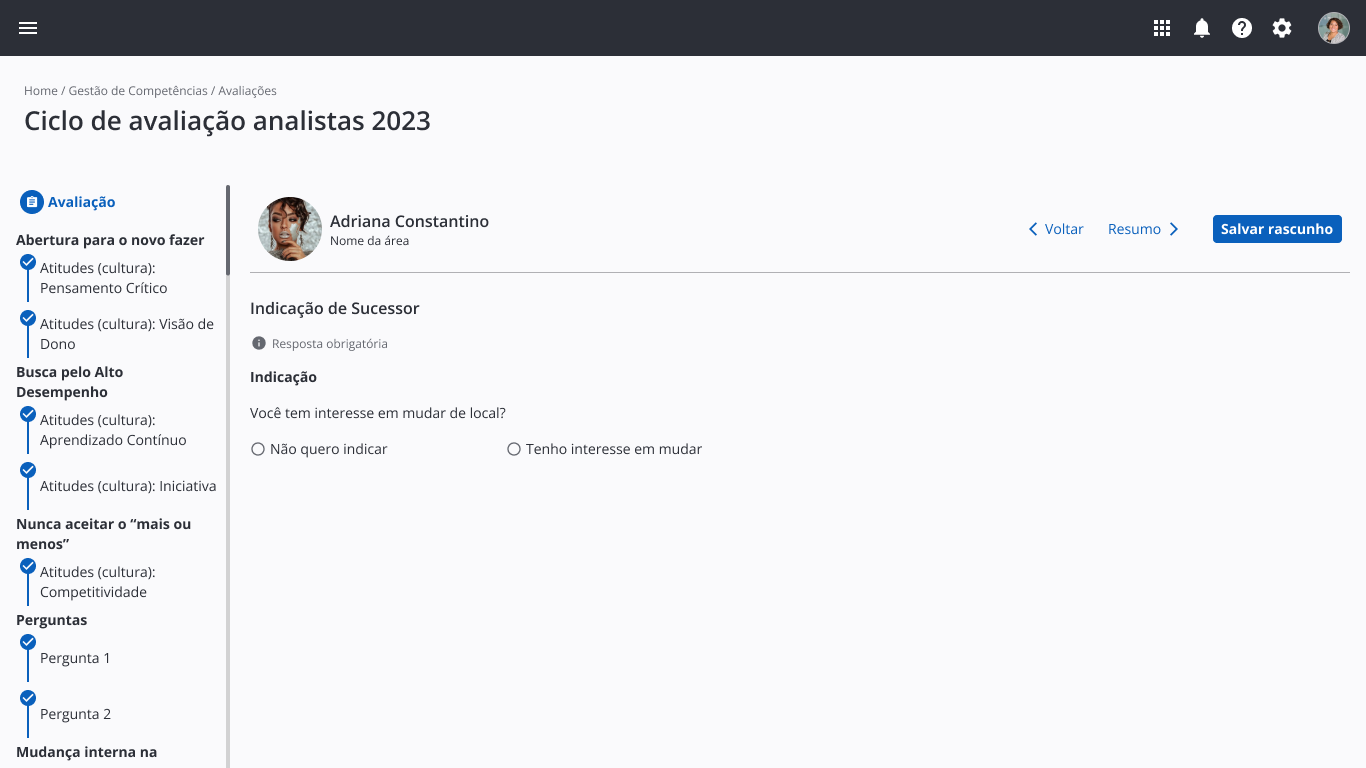The height and width of the screenshot is (768, 1366).
Task: Click Adriana Constantino's profile photo
Action: click(290, 229)
